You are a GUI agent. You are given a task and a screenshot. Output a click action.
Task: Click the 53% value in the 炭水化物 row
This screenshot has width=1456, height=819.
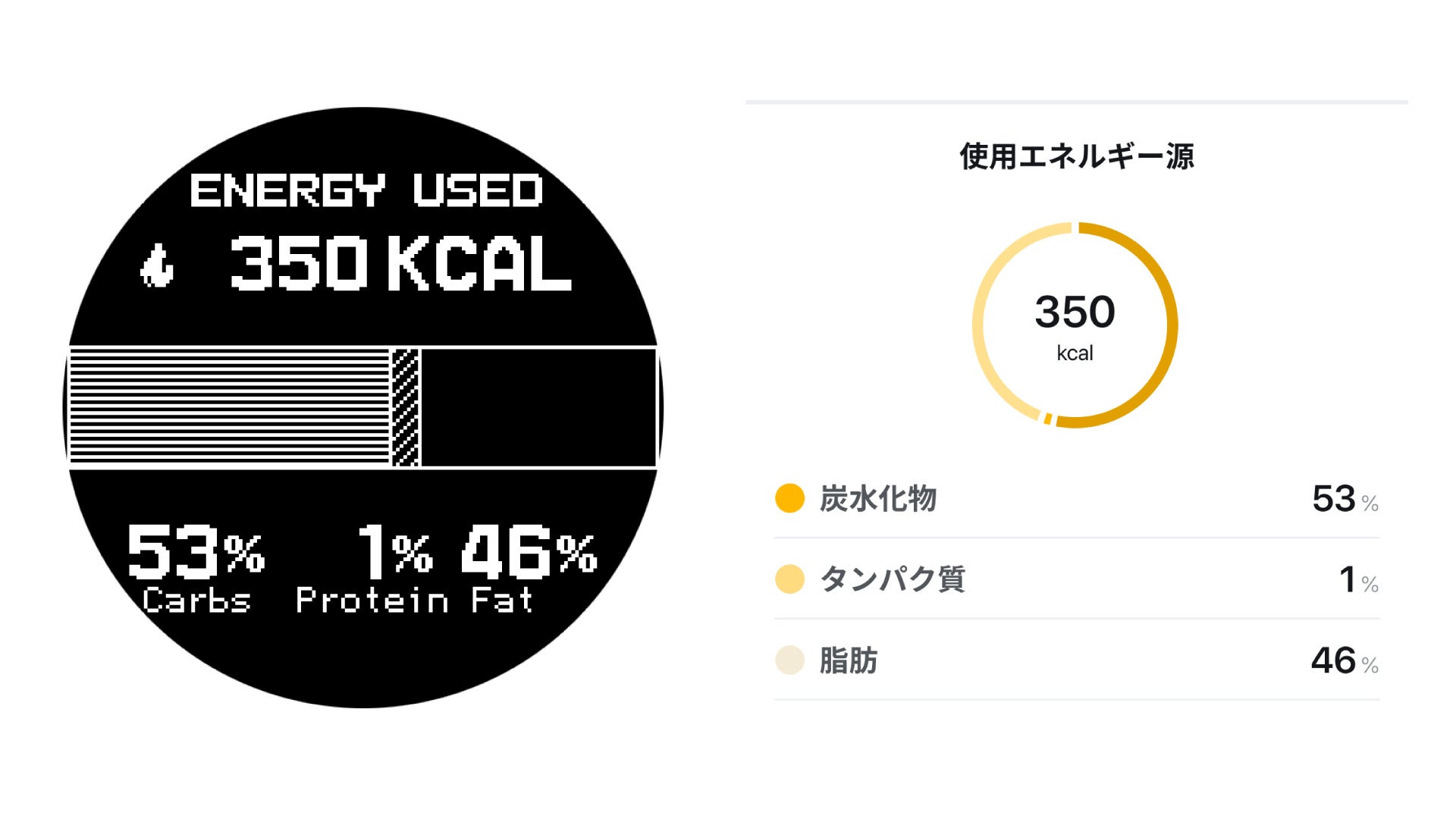click(x=1344, y=499)
